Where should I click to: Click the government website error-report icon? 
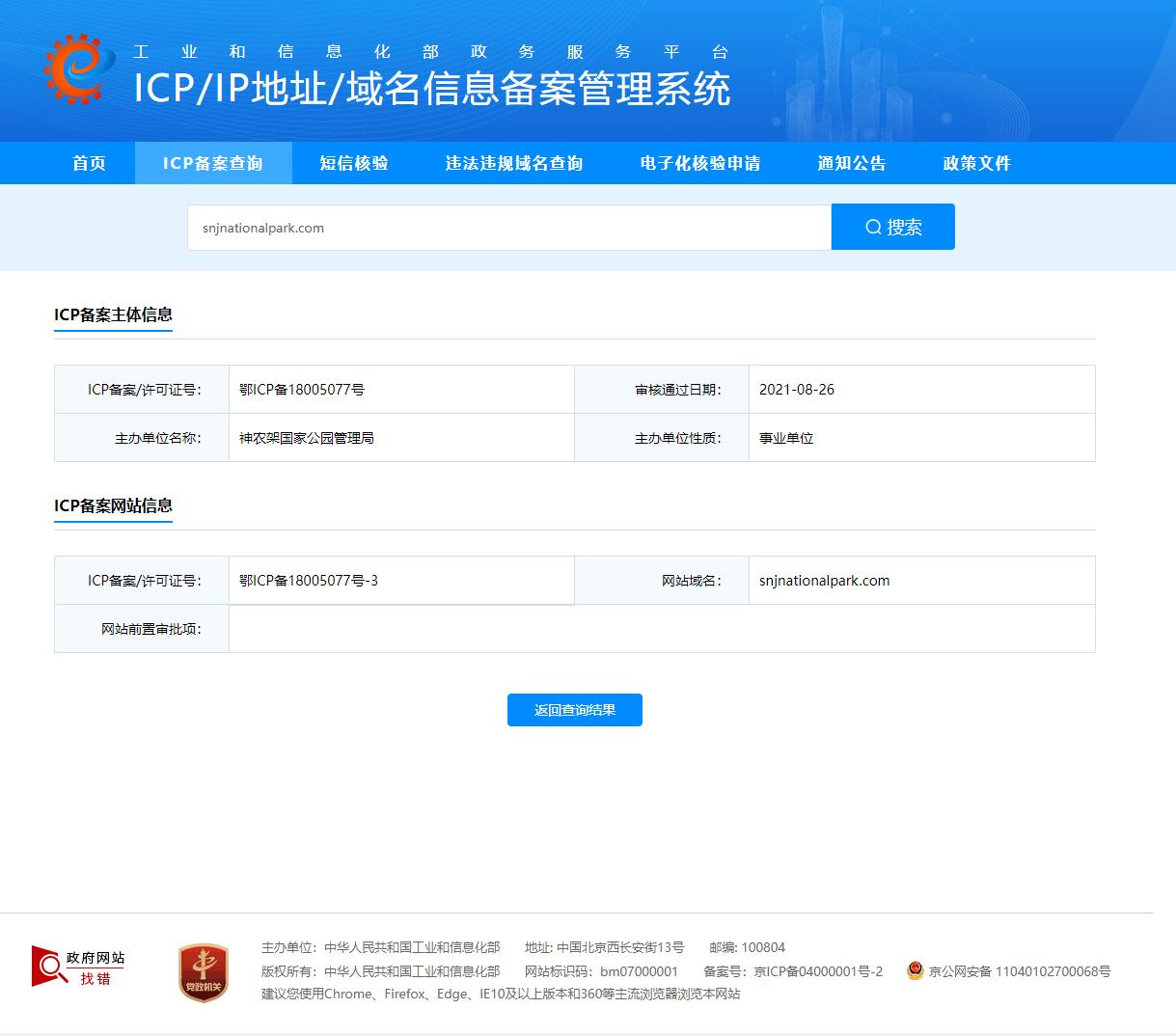[x=78, y=967]
